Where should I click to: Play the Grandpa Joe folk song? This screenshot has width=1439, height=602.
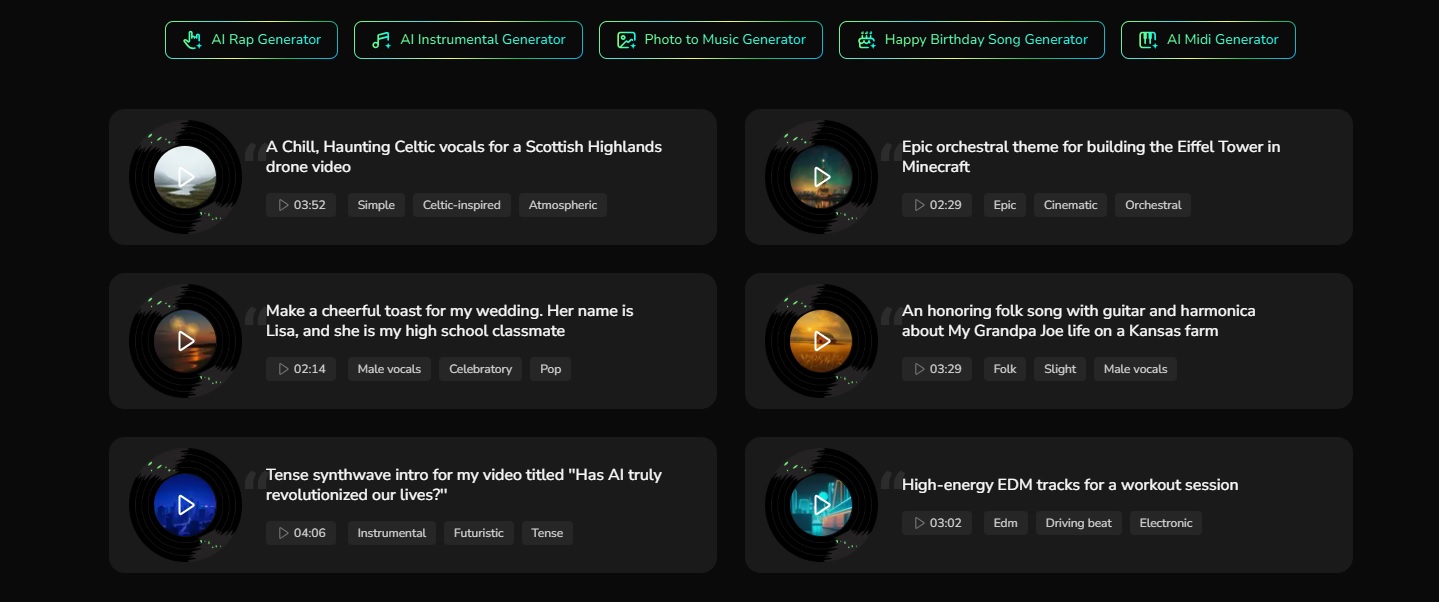[x=821, y=341]
